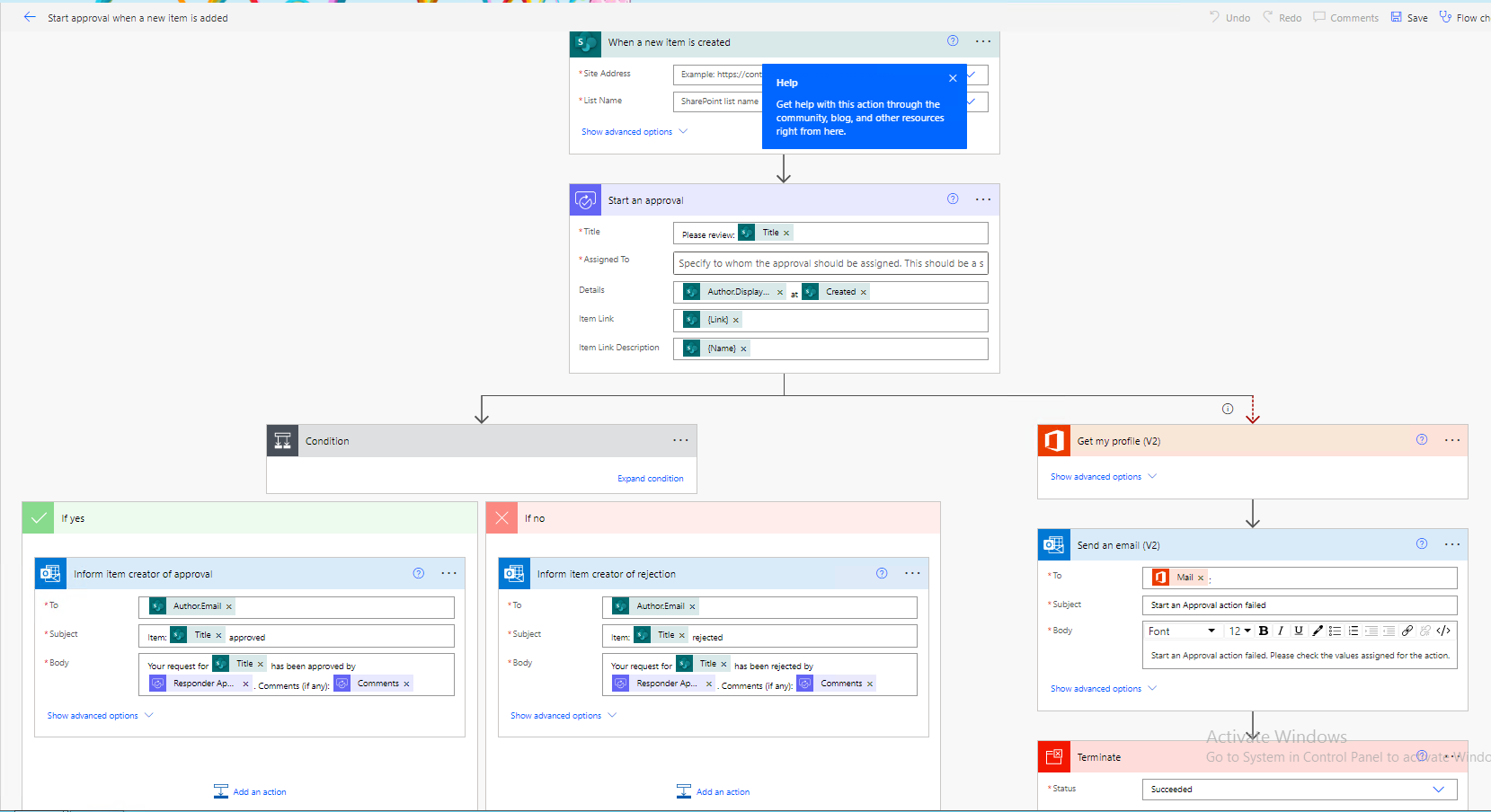Image resolution: width=1491 pixels, height=812 pixels.
Task: Switch email body to code view
Action: coord(1443,631)
